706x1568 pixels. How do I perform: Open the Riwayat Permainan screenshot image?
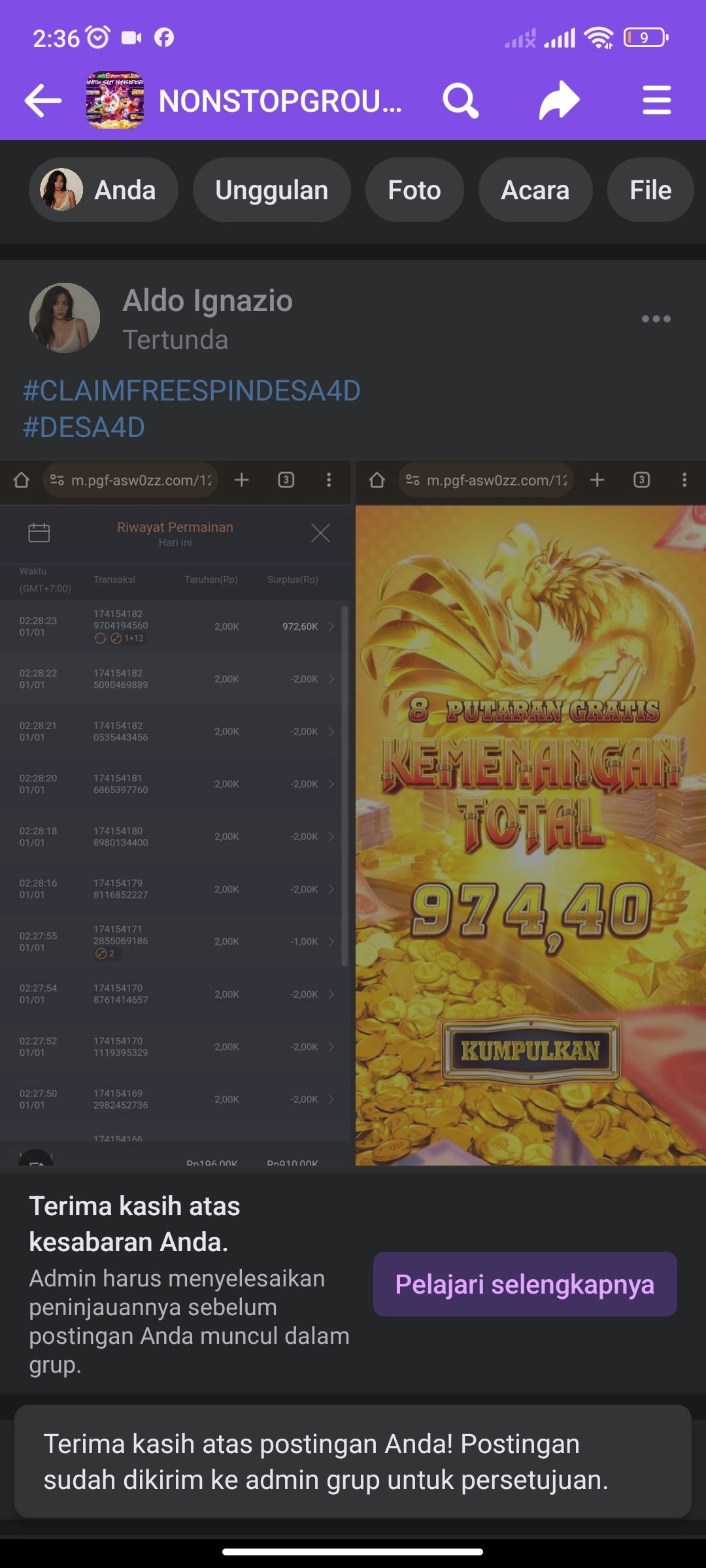click(x=175, y=813)
